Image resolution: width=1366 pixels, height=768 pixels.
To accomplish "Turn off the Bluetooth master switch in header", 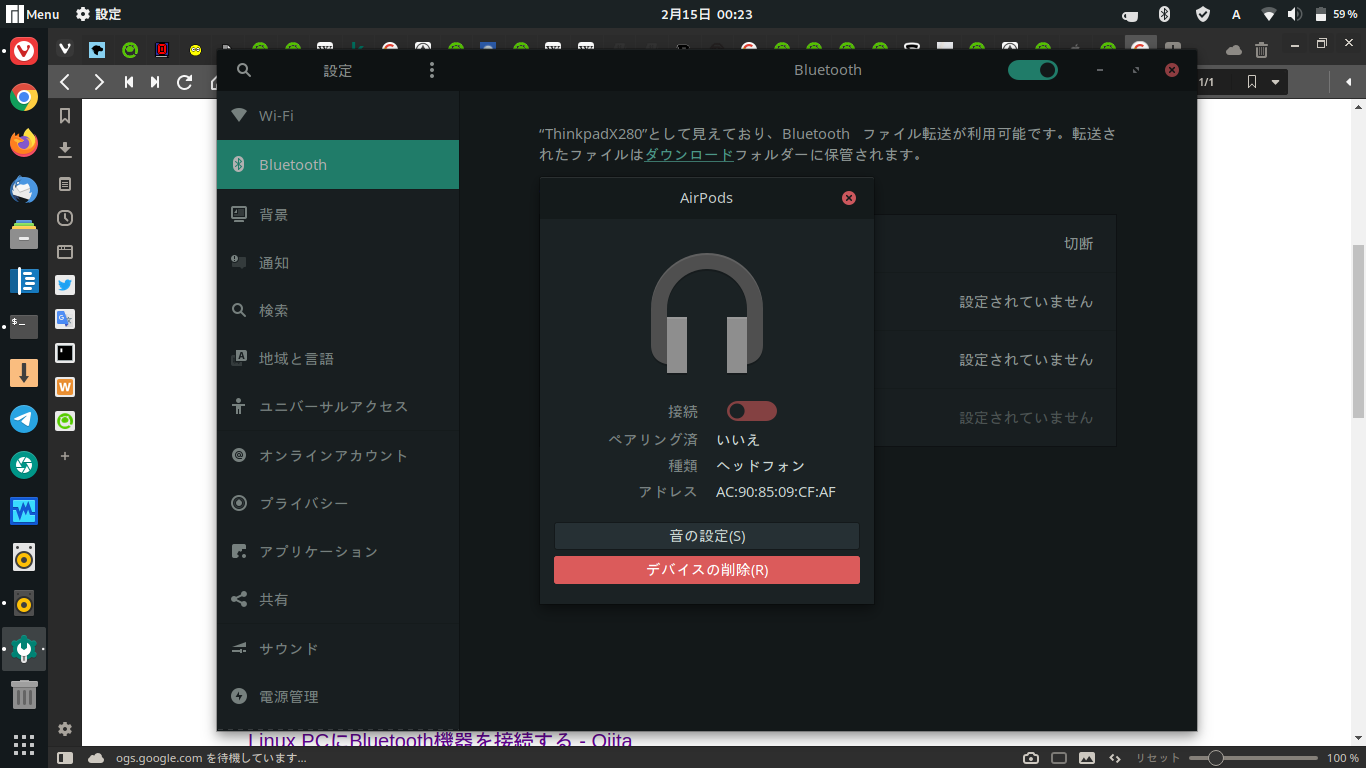I will tap(1032, 70).
